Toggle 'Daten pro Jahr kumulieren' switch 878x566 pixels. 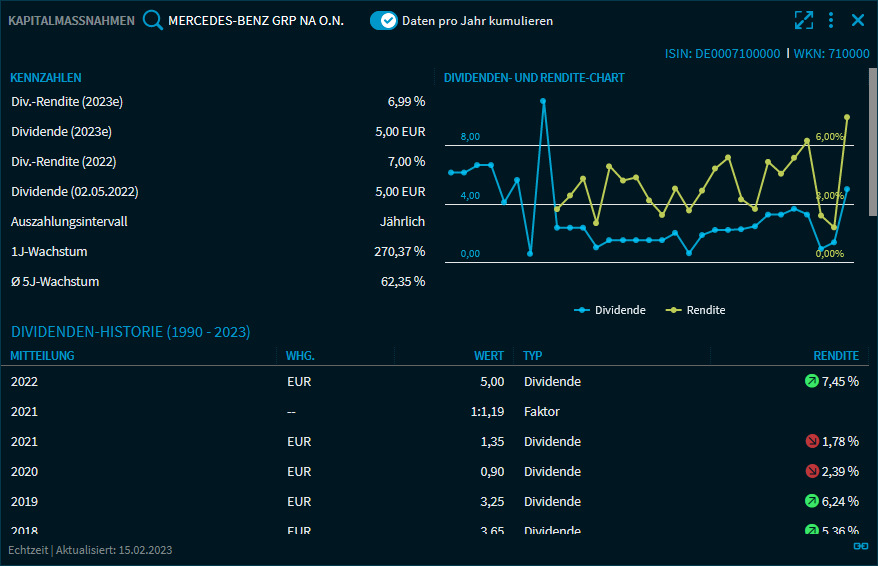(384, 20)
